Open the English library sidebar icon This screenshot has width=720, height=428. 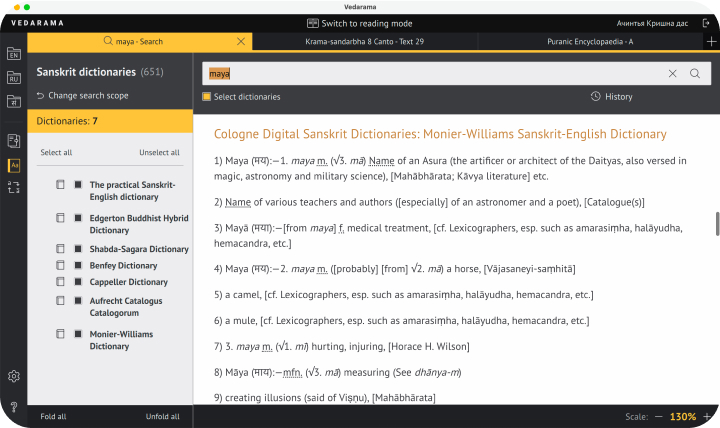(14, 53)
